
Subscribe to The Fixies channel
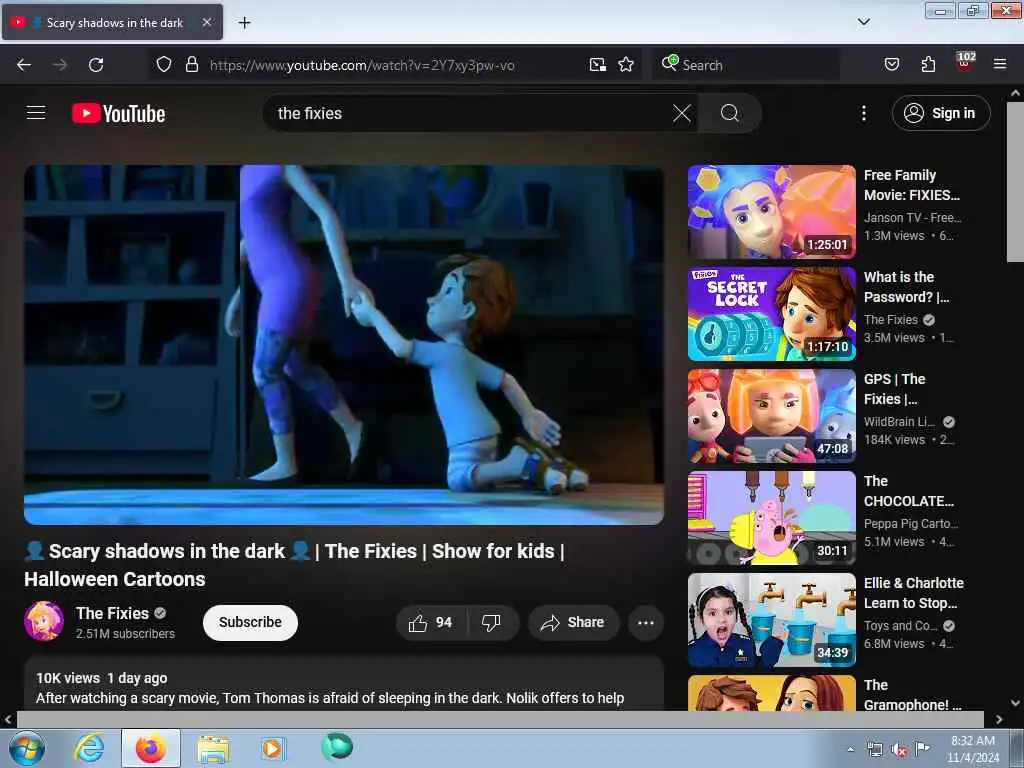250,622
